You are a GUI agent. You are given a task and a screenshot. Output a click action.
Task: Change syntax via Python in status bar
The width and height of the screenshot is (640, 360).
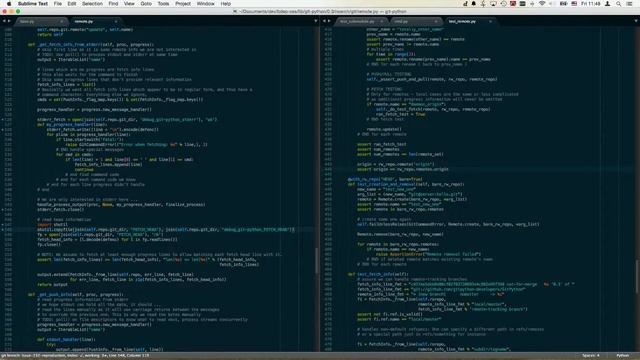coord(622,356)
